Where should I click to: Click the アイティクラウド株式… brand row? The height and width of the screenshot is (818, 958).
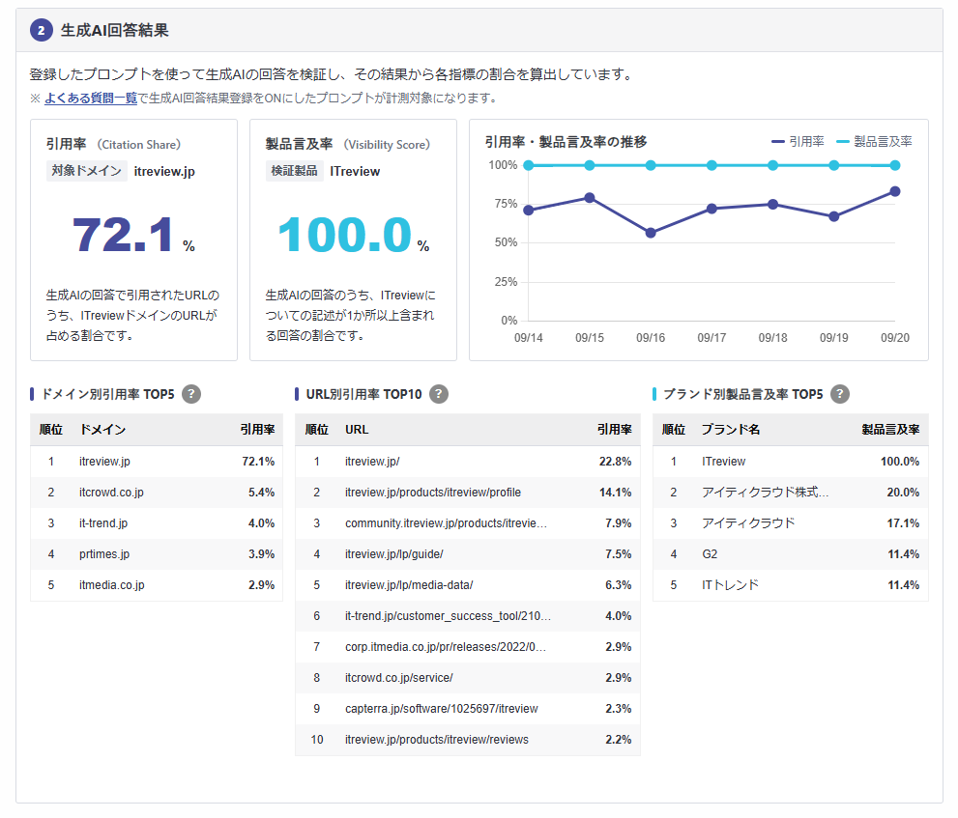(x=791, y=492)
